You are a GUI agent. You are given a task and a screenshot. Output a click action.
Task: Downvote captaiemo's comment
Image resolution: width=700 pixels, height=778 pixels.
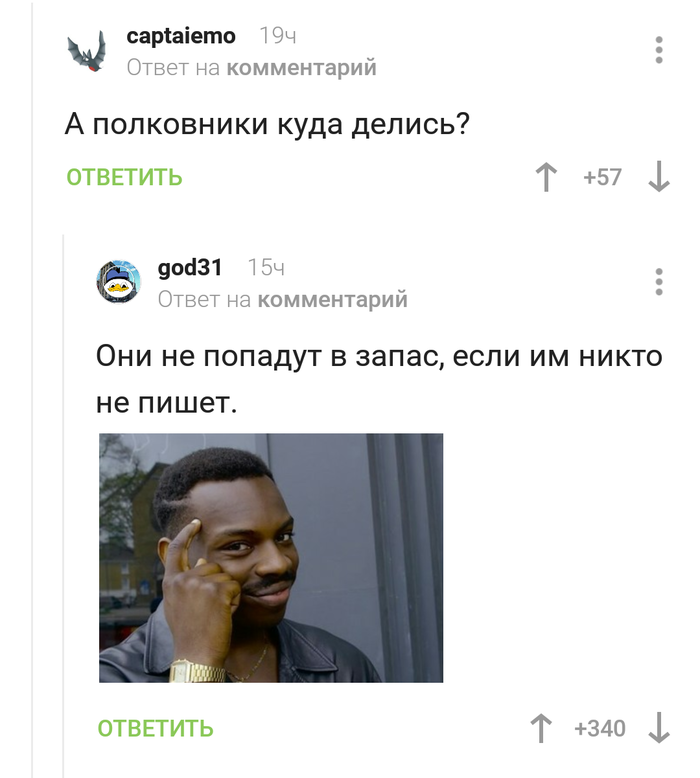click(659, 177)
